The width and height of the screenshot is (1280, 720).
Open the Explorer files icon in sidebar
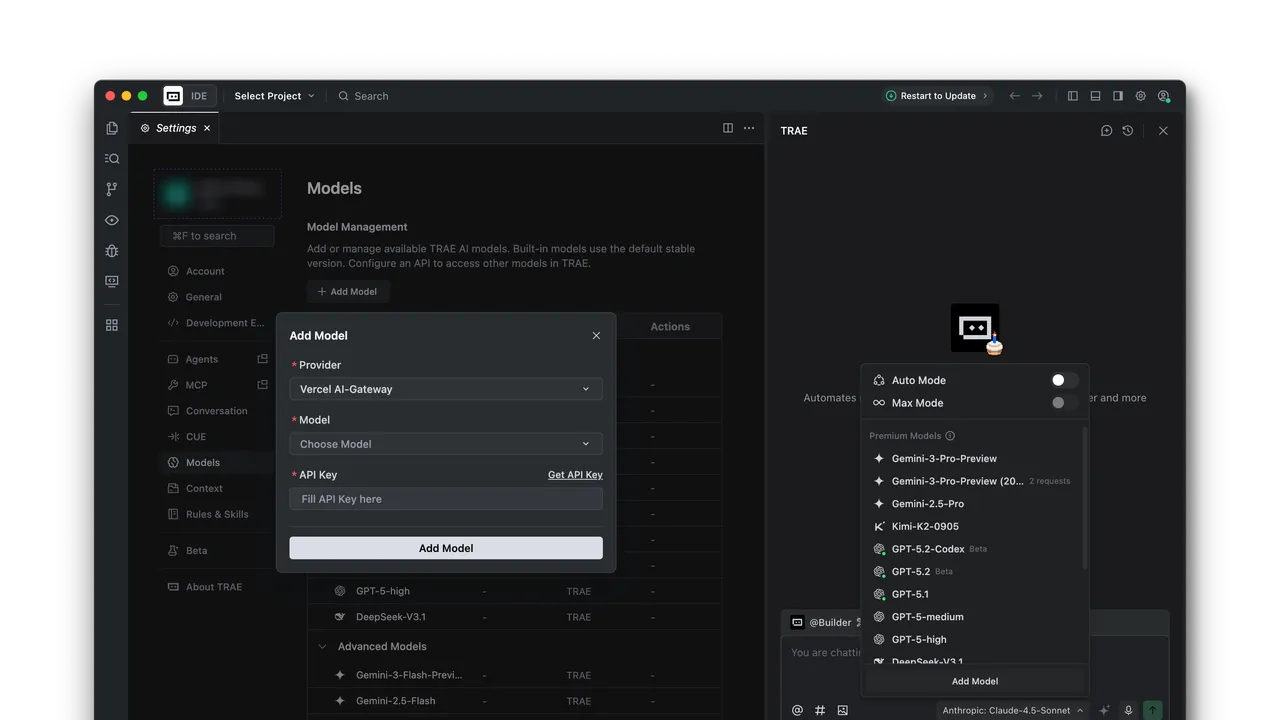(112, 128)
